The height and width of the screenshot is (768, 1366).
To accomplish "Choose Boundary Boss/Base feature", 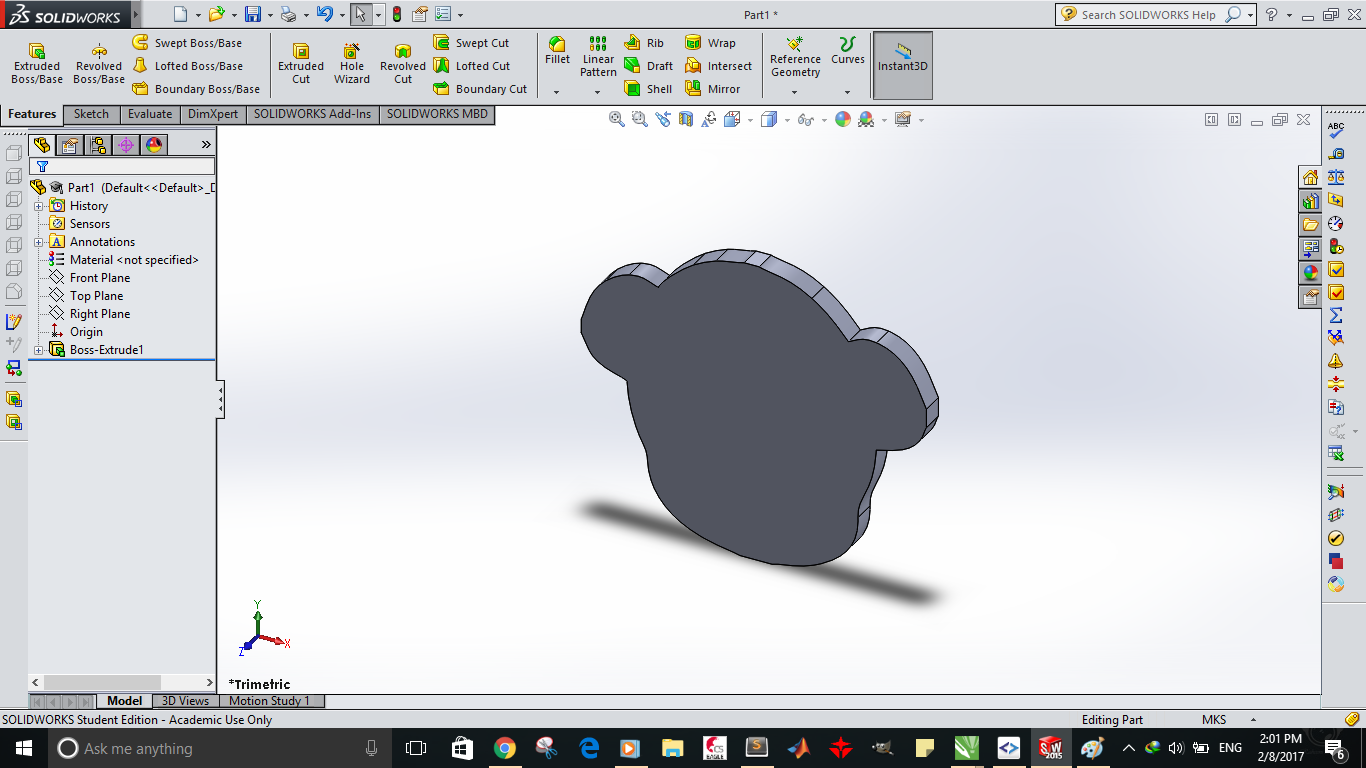I will [x=196, y=89].
